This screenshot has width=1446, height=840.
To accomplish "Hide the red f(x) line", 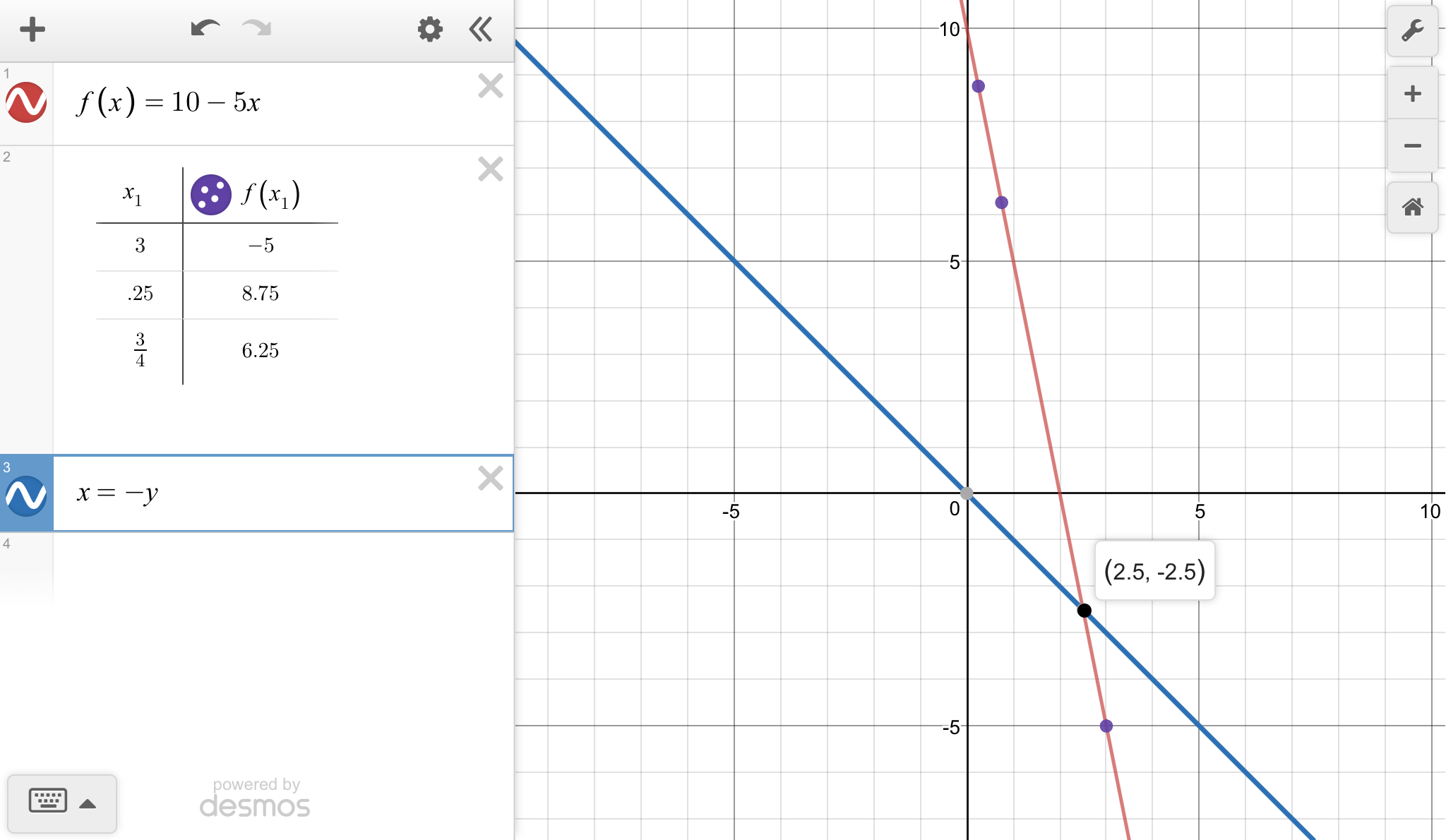I will click(26, 103).
